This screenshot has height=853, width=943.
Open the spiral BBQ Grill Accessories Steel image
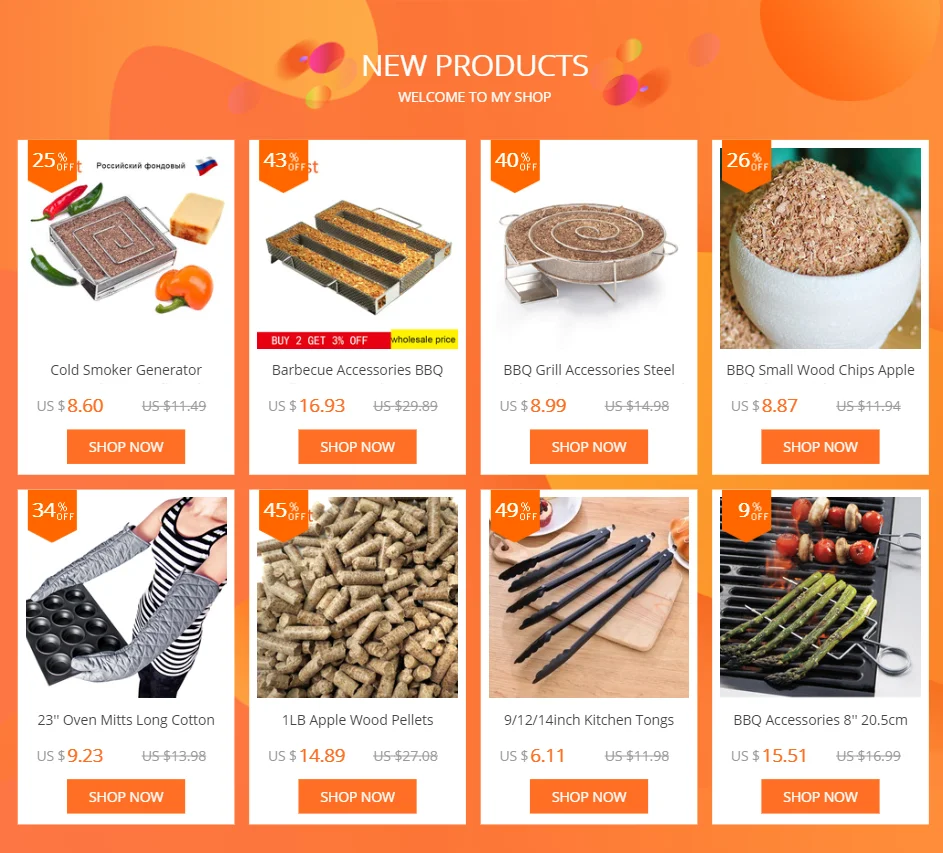pos(589,248)
